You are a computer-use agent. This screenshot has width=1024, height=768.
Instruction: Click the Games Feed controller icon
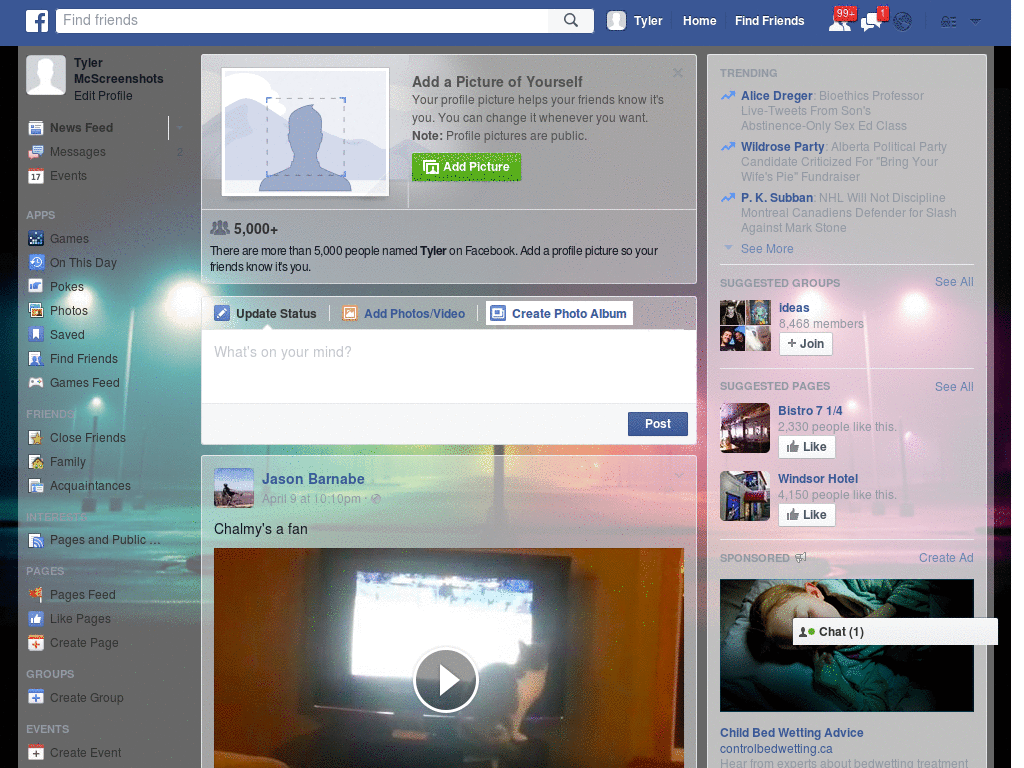coord(36,383)
